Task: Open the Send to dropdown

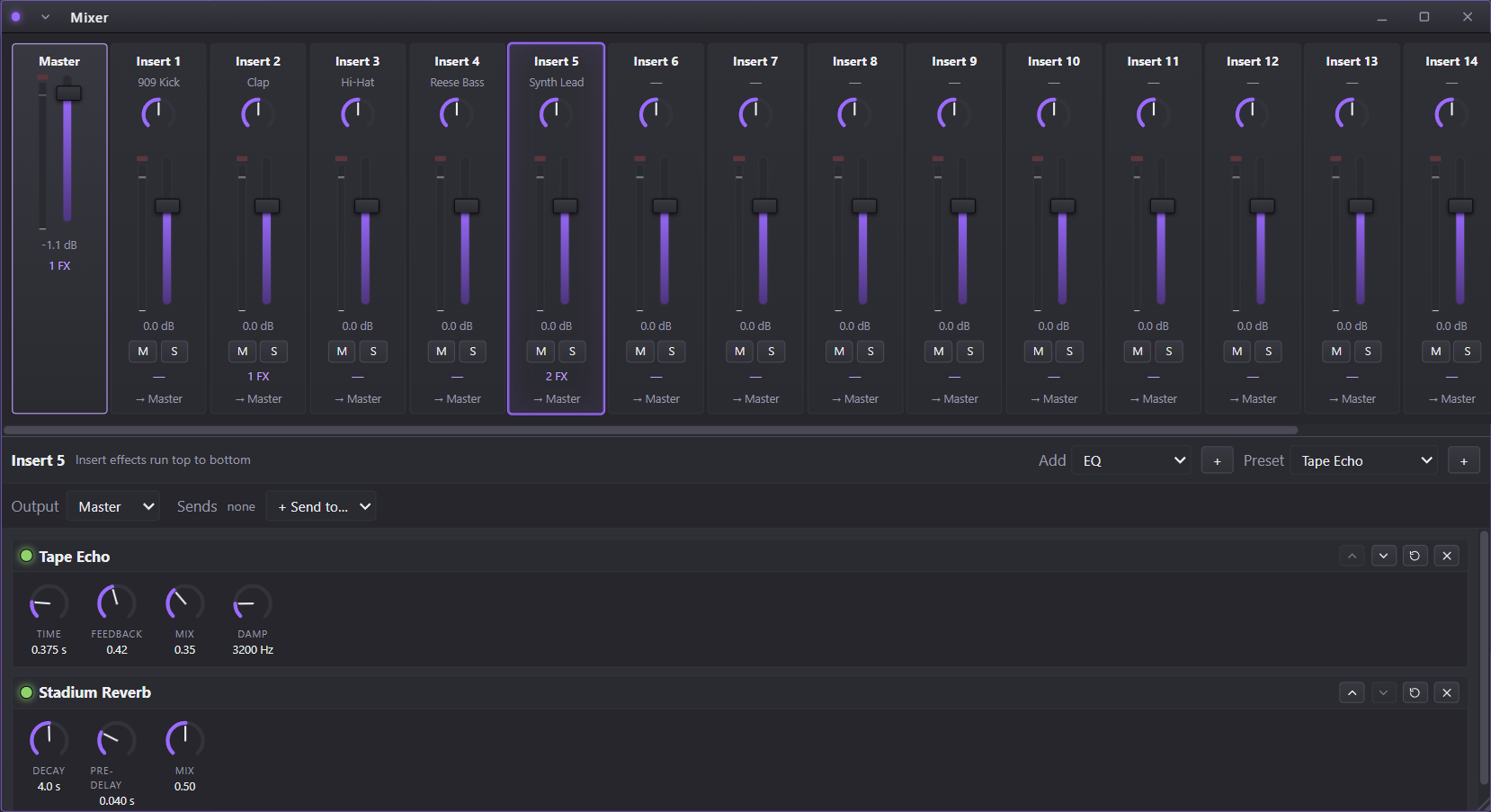Action: [x=322, y=506]
